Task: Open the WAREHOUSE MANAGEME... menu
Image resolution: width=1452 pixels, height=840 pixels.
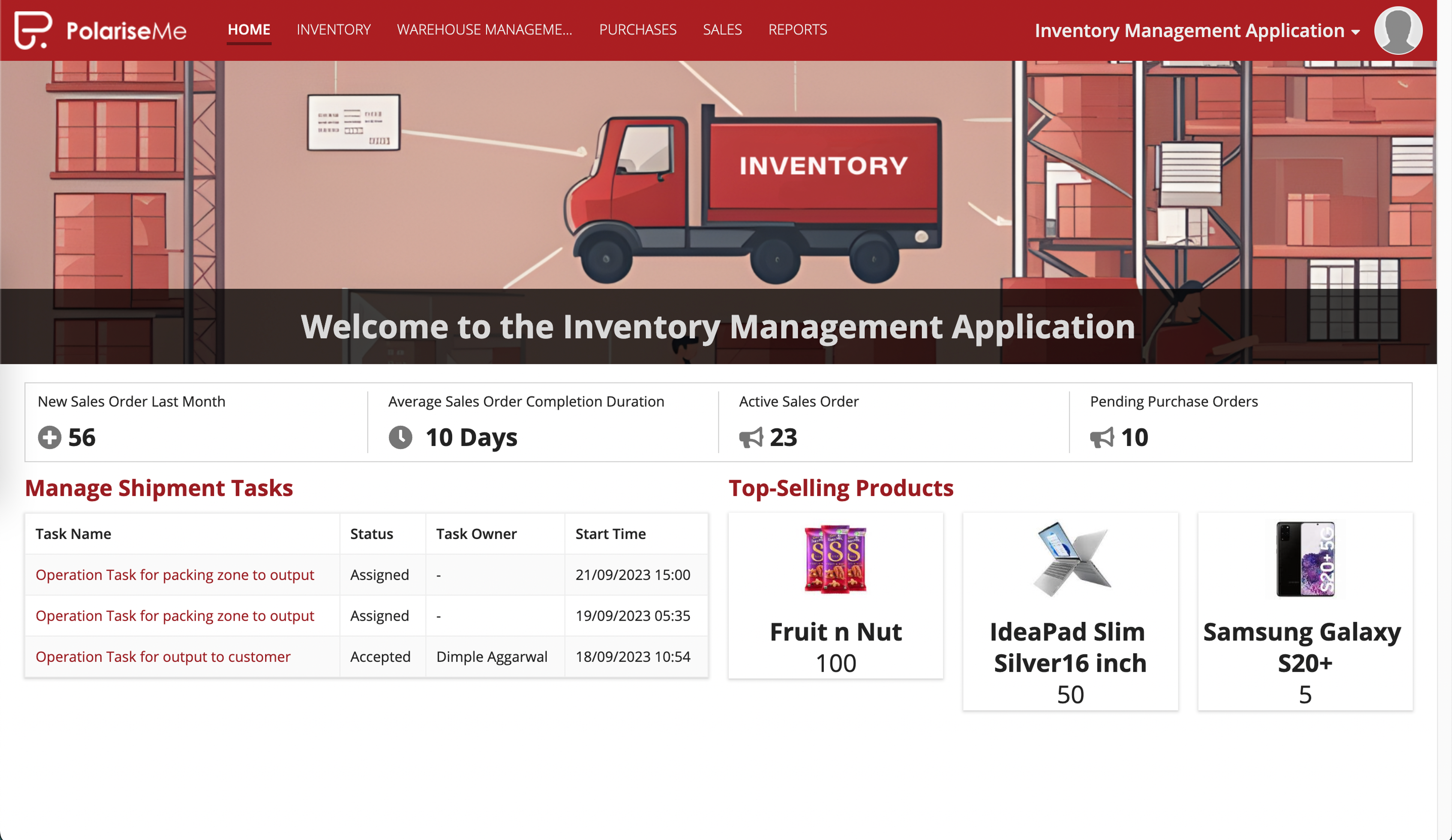Action: tap(485, 29)
